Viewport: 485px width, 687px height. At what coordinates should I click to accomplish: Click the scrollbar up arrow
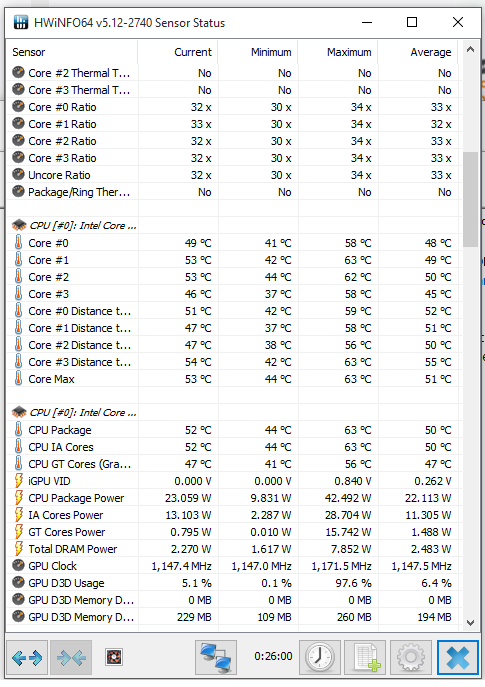(x=471, y=50)
